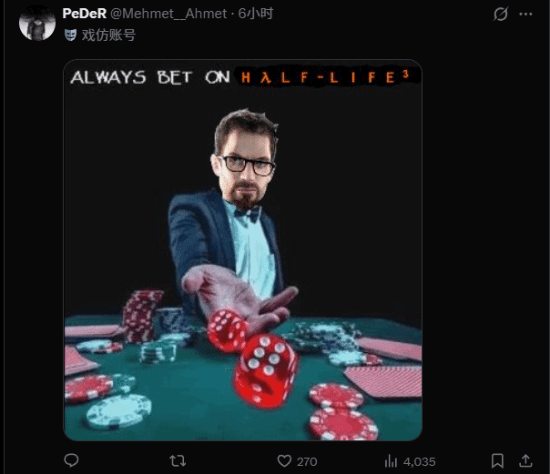Open the Half-Life 3 meme image
The image size is (550, 474).
coord(243,250)
